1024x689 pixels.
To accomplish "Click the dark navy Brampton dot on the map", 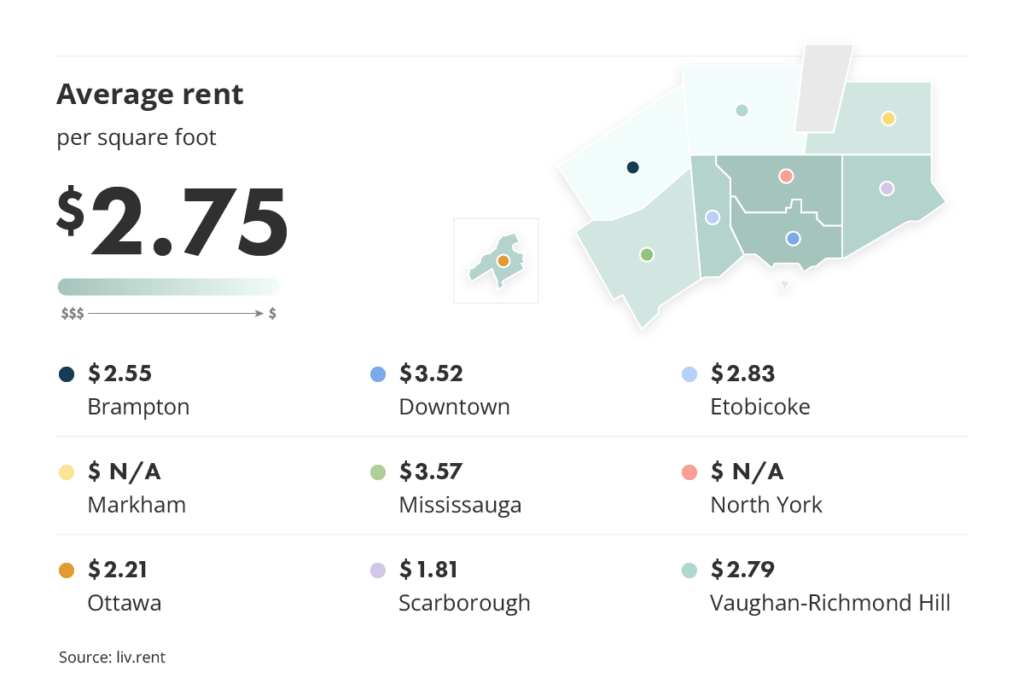I will 632,168.
